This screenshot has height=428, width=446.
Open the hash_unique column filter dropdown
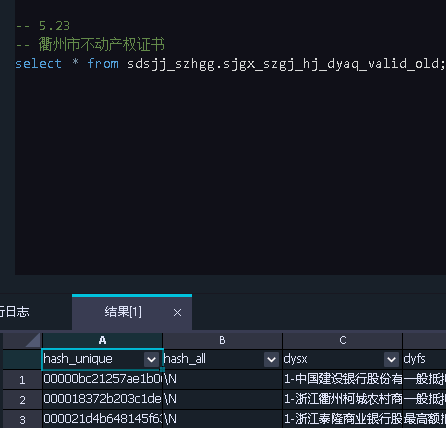pyautogui.click(x=151, y=360)
